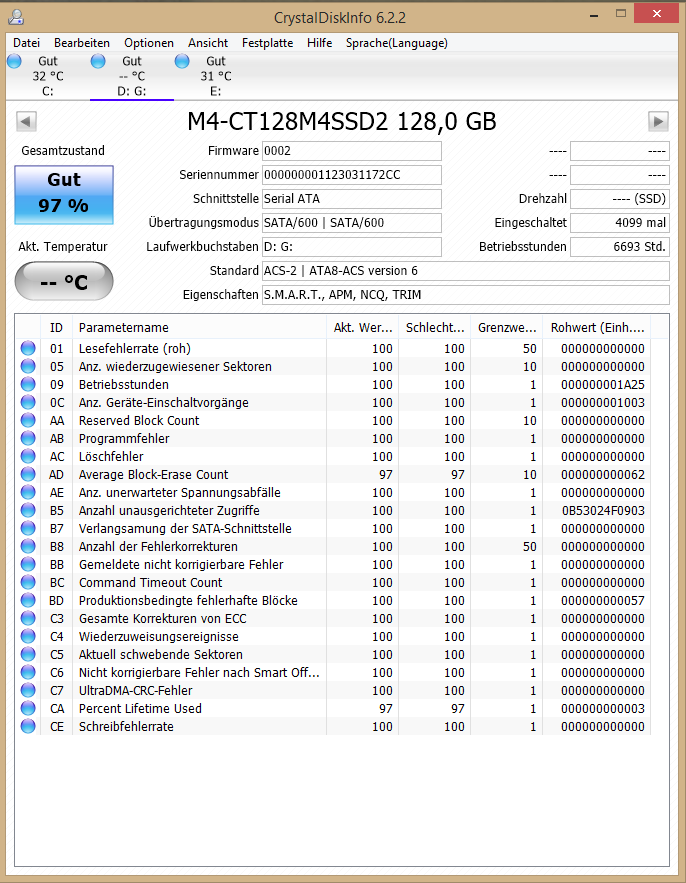This screenshot has width=686, height=883.
Task: Click status icon of row BD
Action: 28,601
